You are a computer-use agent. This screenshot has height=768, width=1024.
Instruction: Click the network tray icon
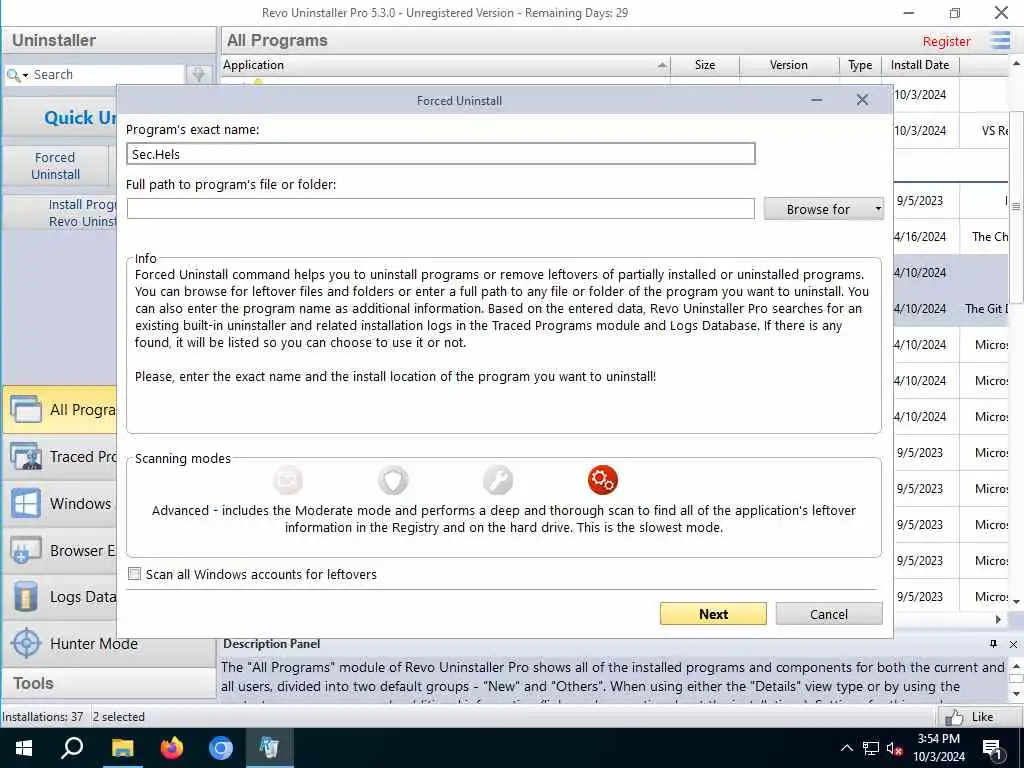(x=871, y=748)
